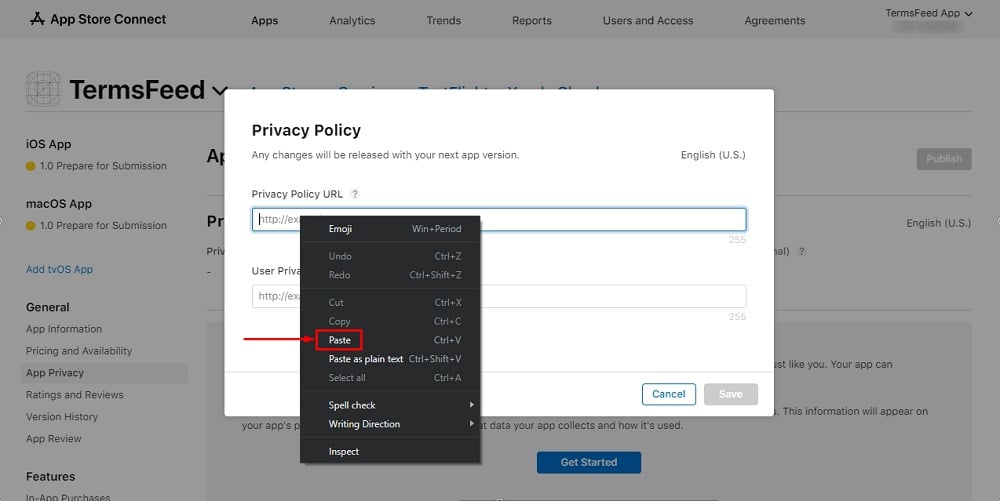This screenshot has height=501, width=1000.
Task: Click the Get Started button
Action: (589, 462)
